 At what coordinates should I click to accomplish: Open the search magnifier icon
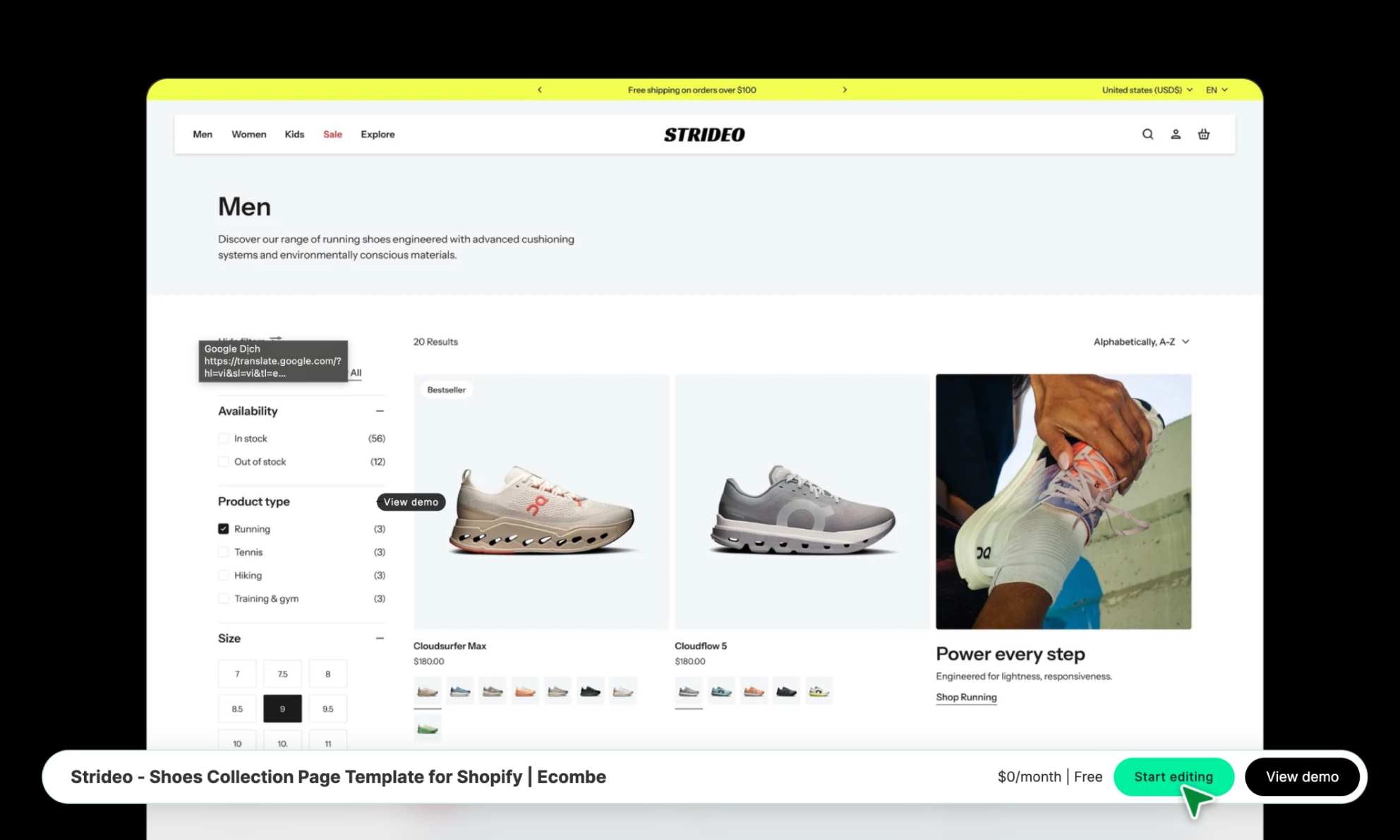[1147, 134]
